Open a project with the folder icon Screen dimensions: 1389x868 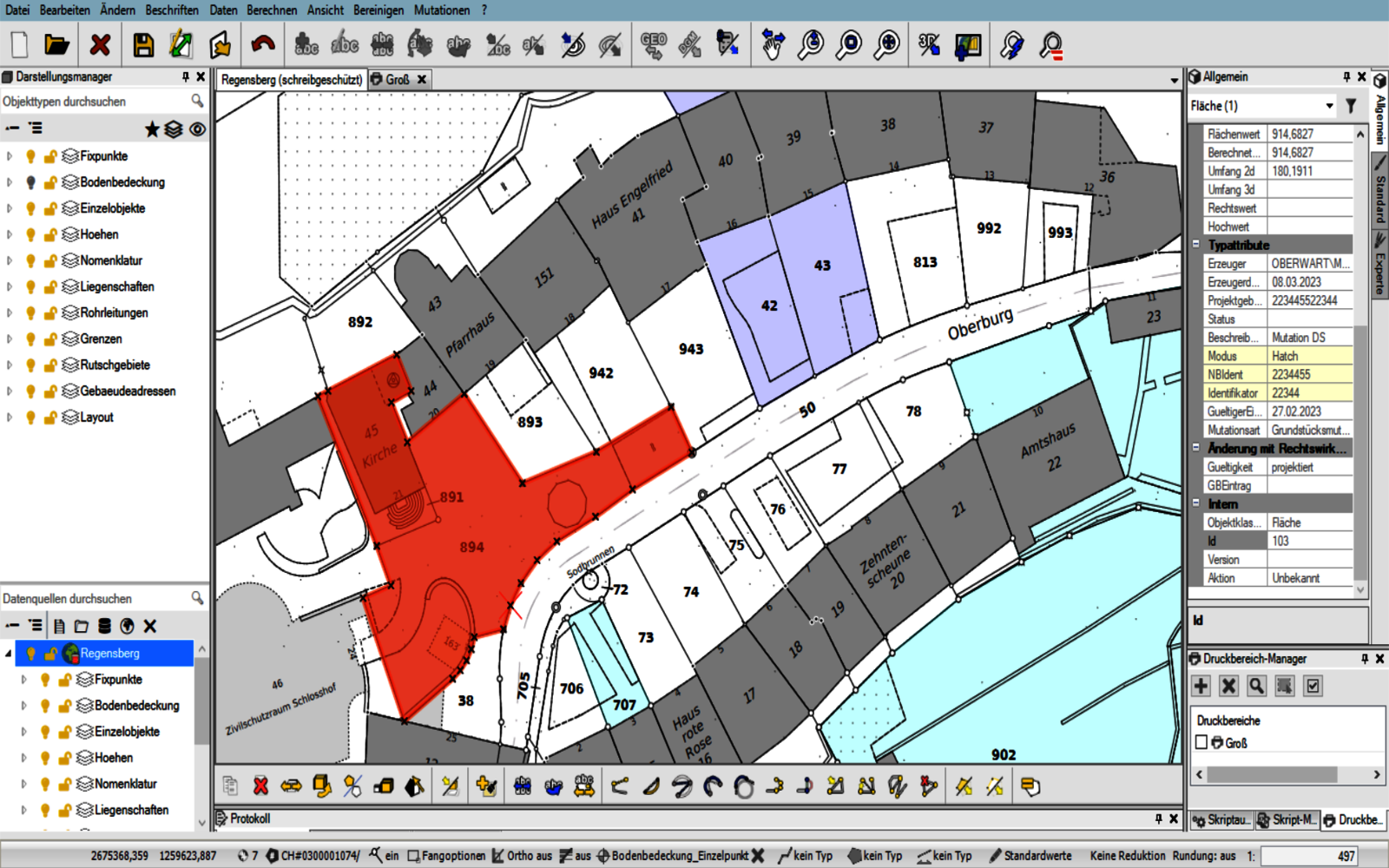click(x=57, y=44)
